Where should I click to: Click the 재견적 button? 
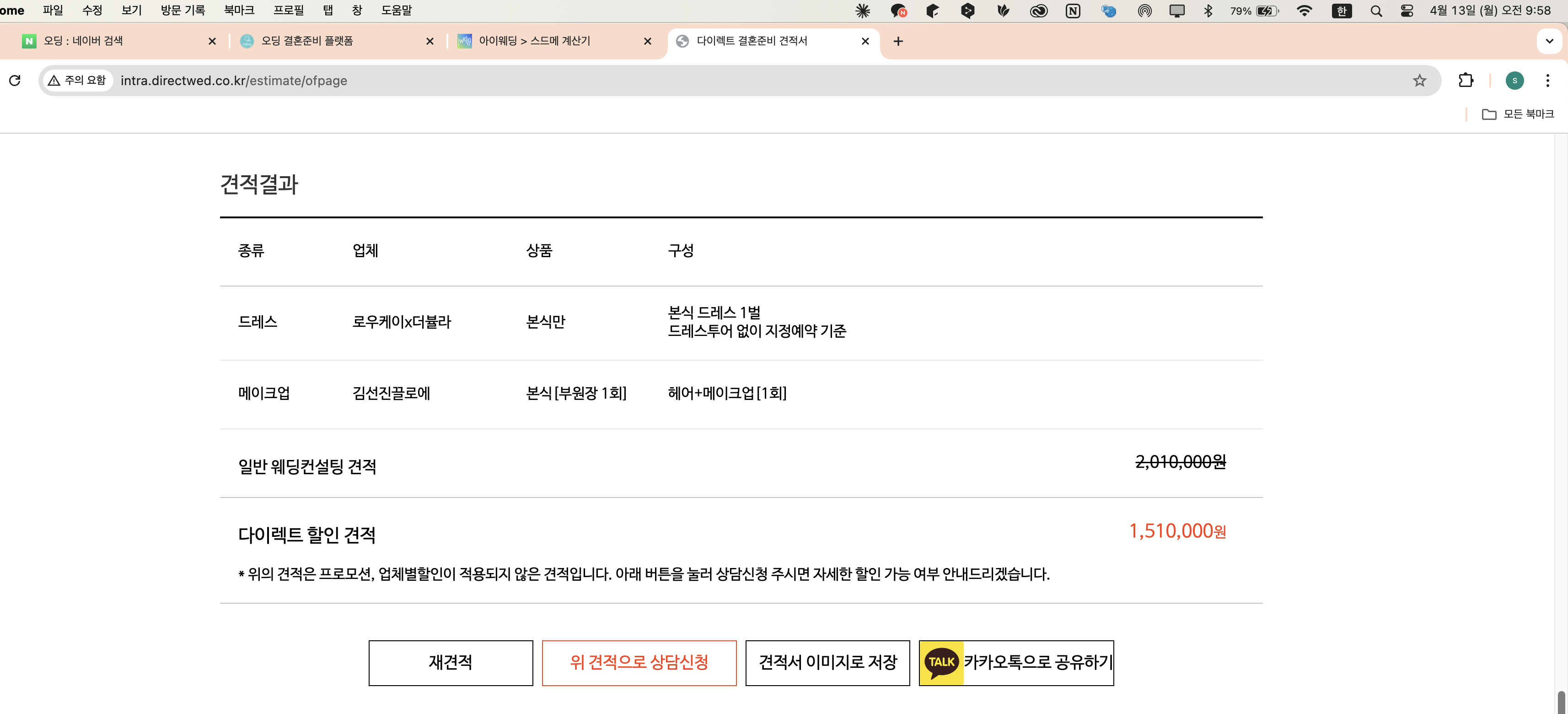point(451,663)
